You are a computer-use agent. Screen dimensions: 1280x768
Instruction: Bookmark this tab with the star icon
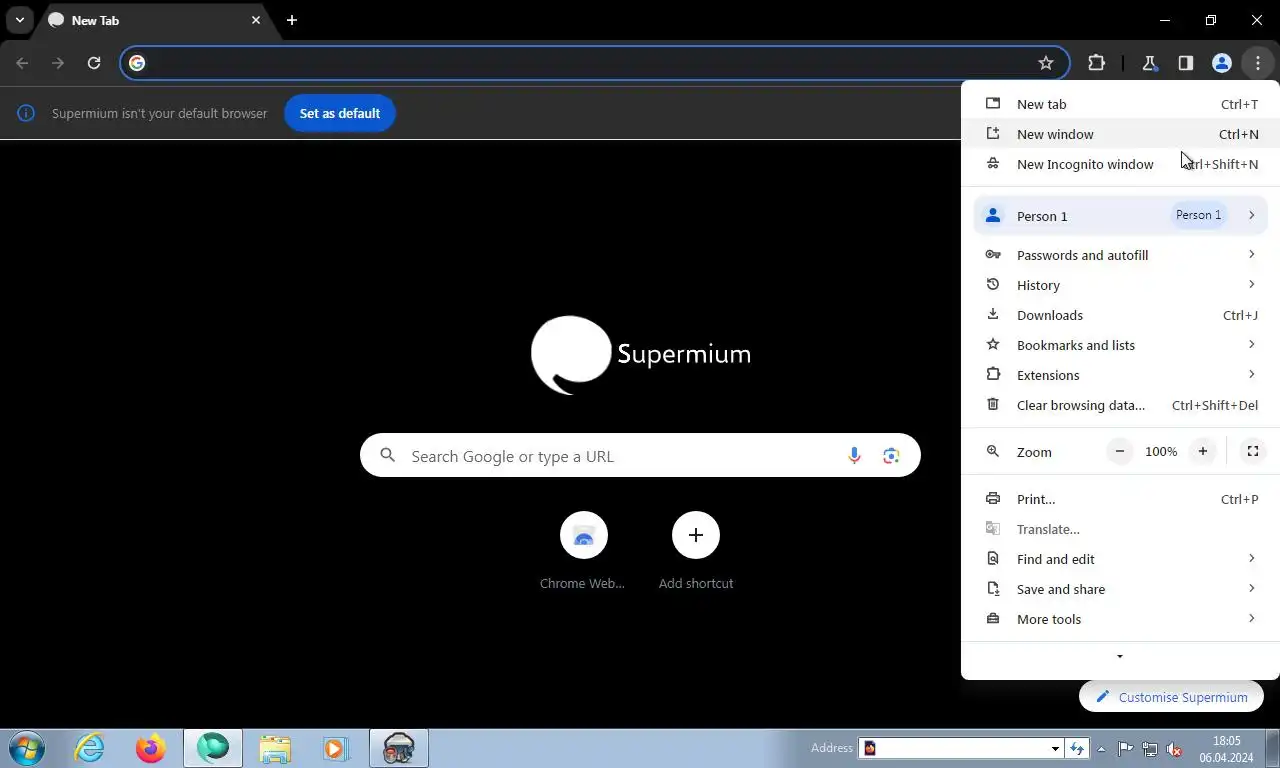coord(1046,63)
